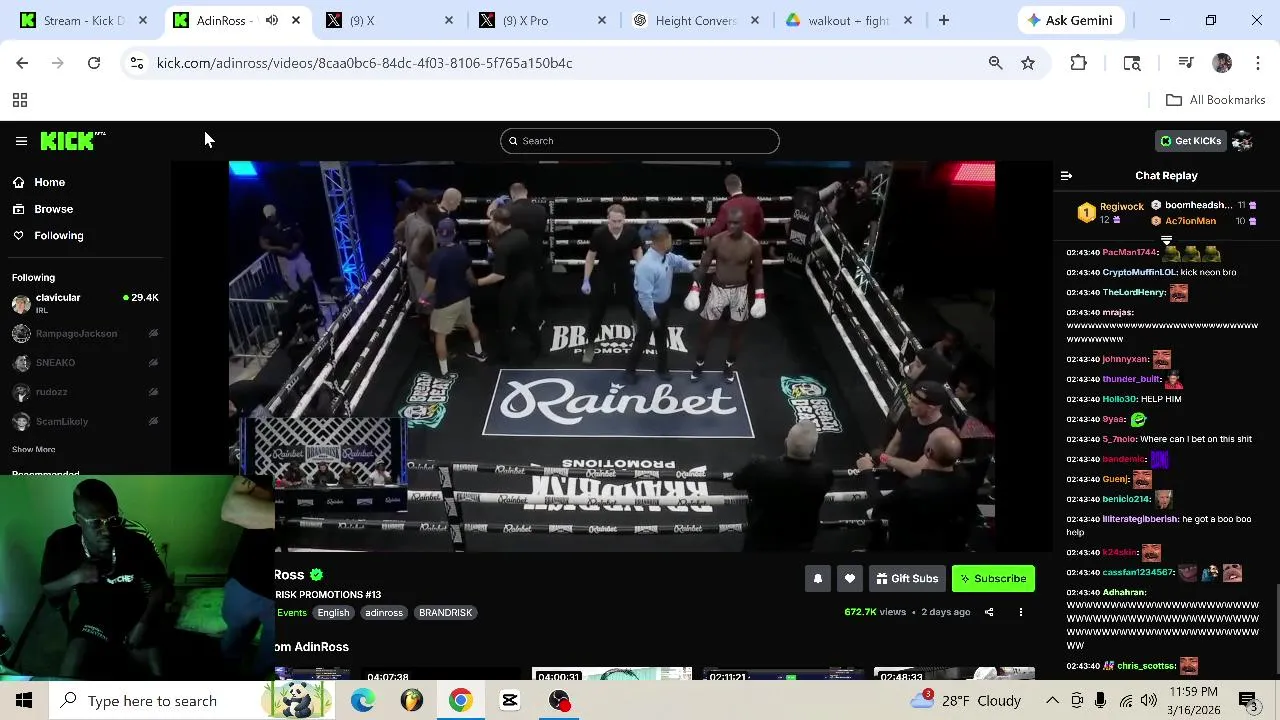Open the All Bookmarks folder
1280x720 pixels.
coord(1216,100)
